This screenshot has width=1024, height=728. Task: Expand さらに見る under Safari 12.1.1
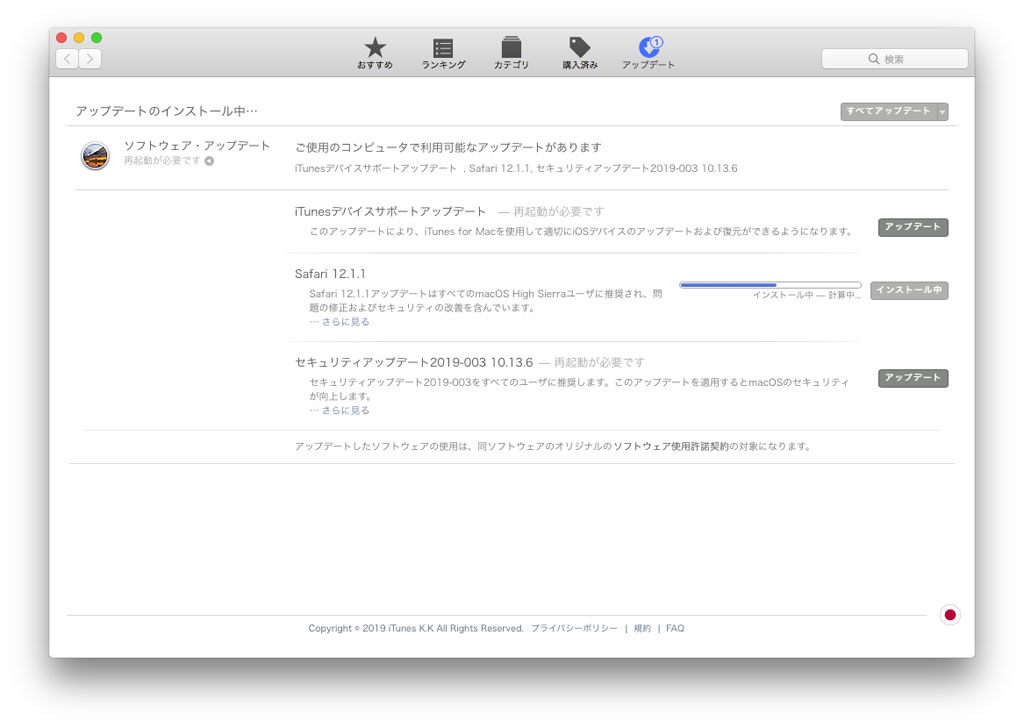345,322
